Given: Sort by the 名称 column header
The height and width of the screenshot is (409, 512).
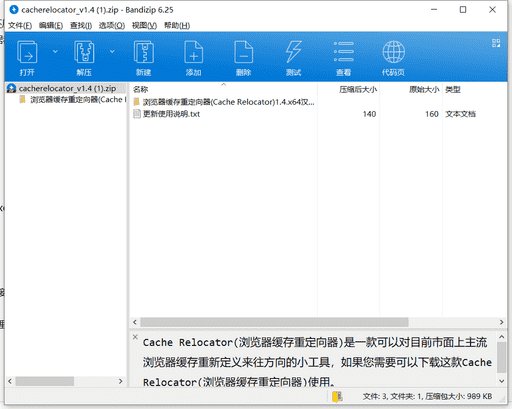Looking at the screenshot, I should 140,89.
